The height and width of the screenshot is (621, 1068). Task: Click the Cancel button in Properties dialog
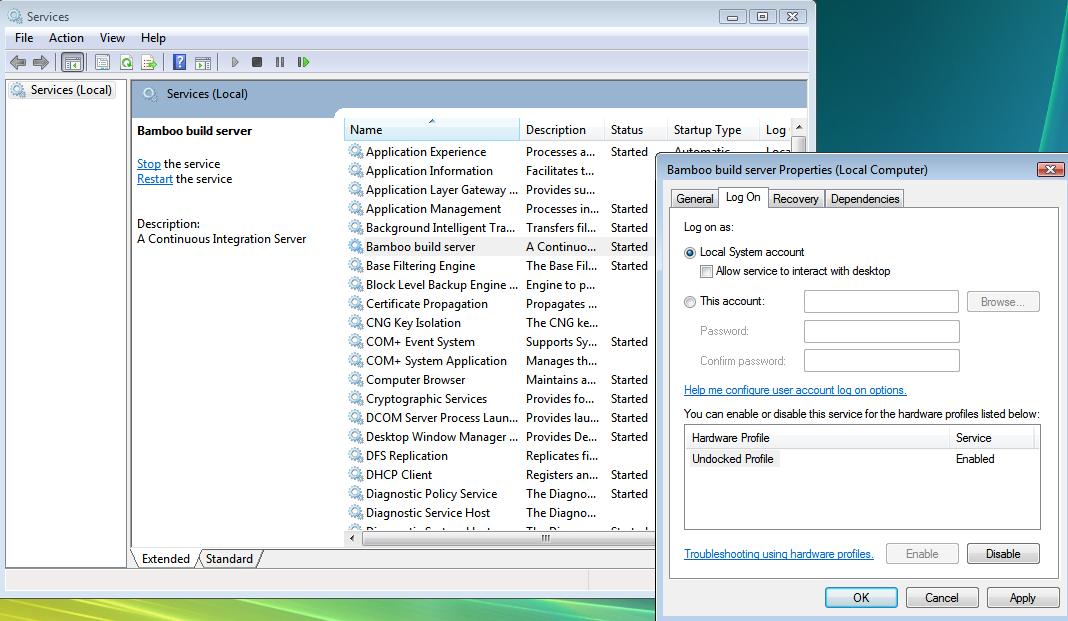click(942, 598)
